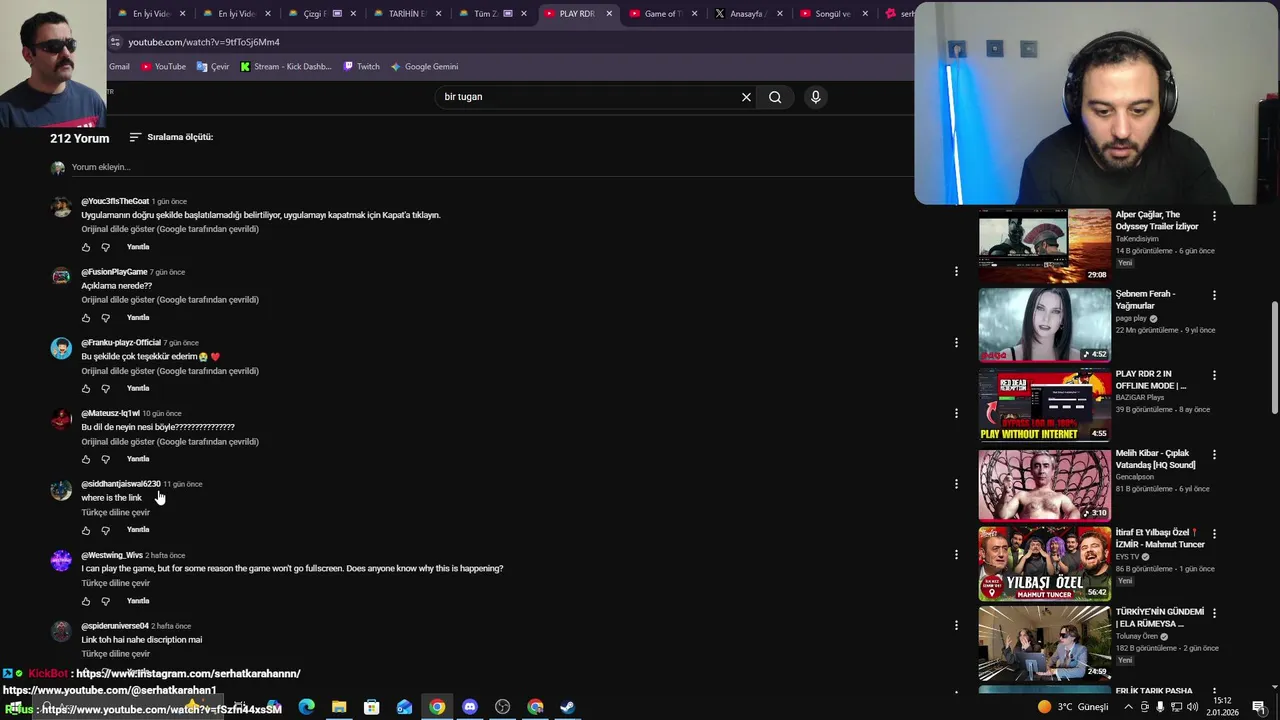Open Microsoft Store from the taskbar
Screen dimensions: 1280x720
click(372, 707)
